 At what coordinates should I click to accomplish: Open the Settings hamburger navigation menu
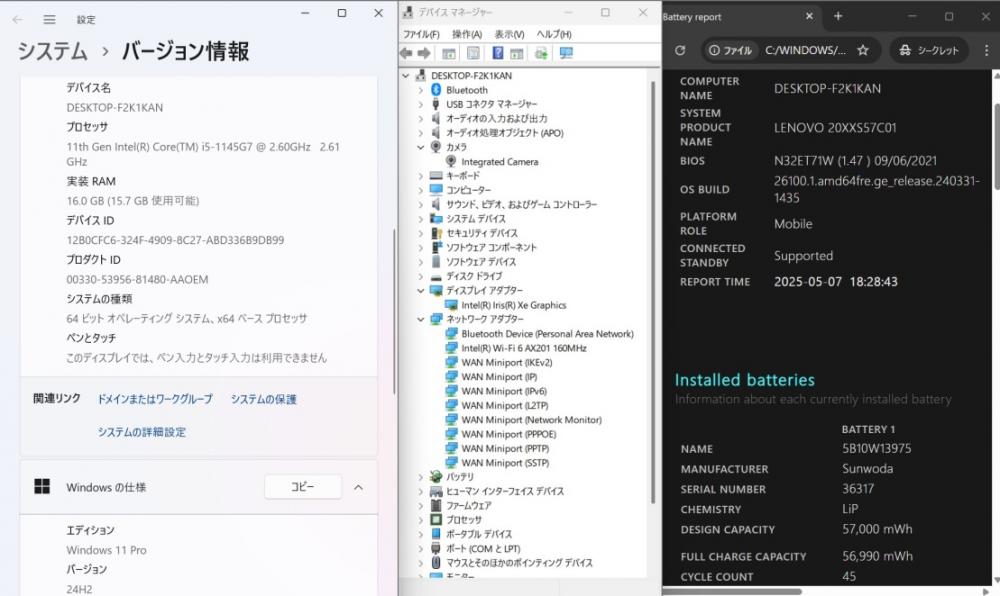49,20
